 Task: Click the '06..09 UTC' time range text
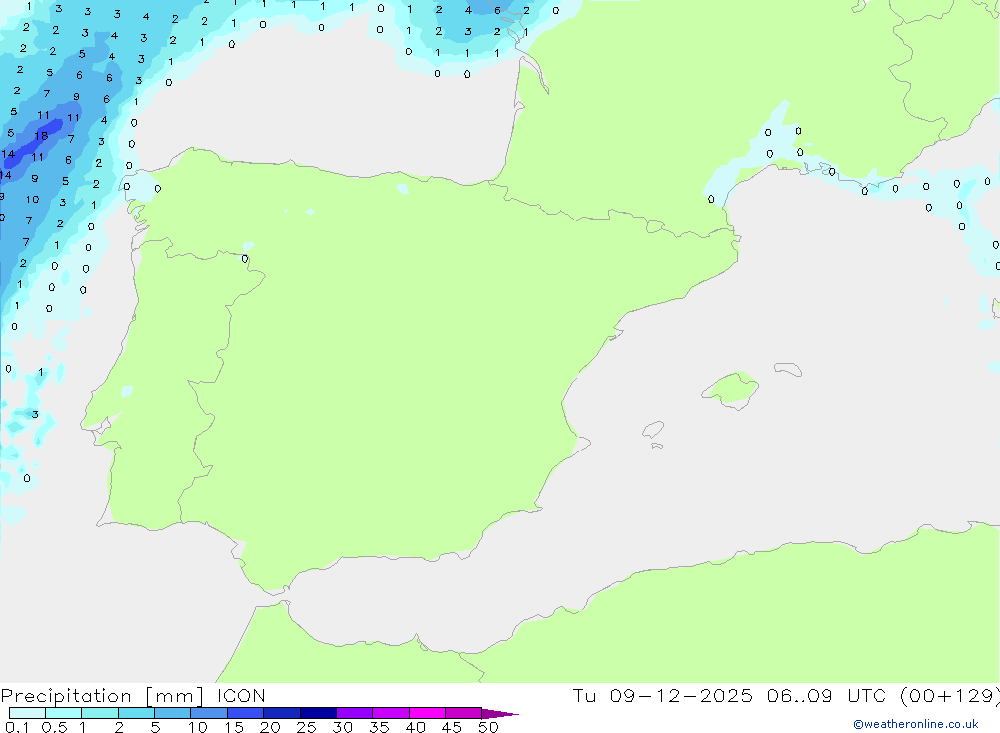coord(827,695)
